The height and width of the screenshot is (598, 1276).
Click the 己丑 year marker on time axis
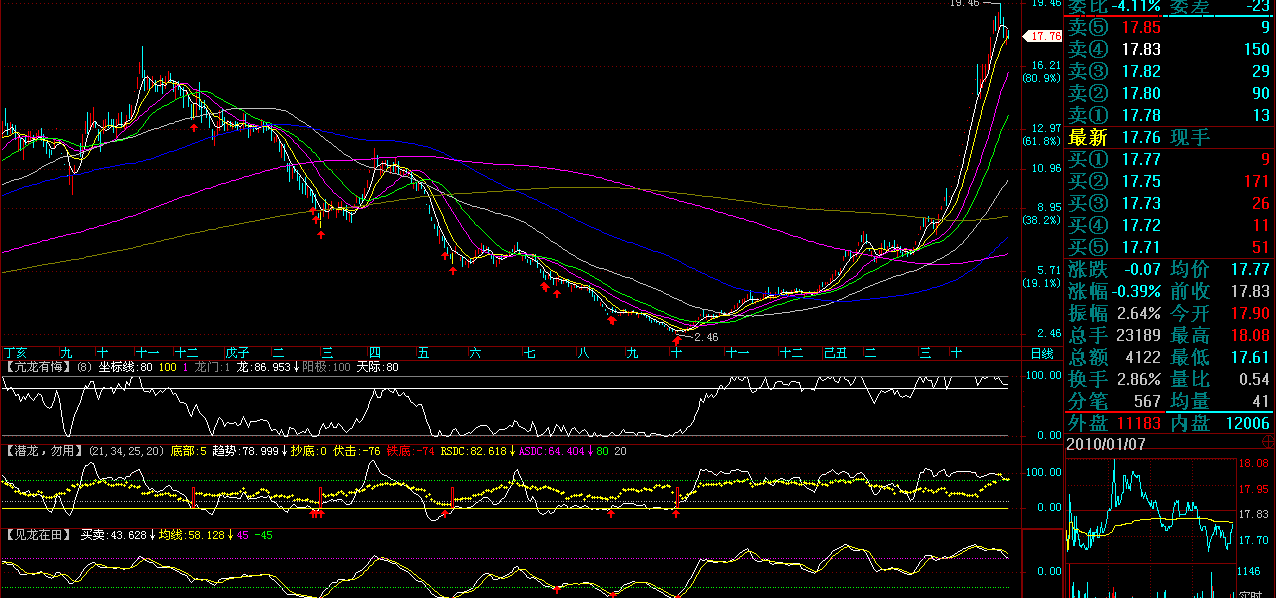[834, 353]
